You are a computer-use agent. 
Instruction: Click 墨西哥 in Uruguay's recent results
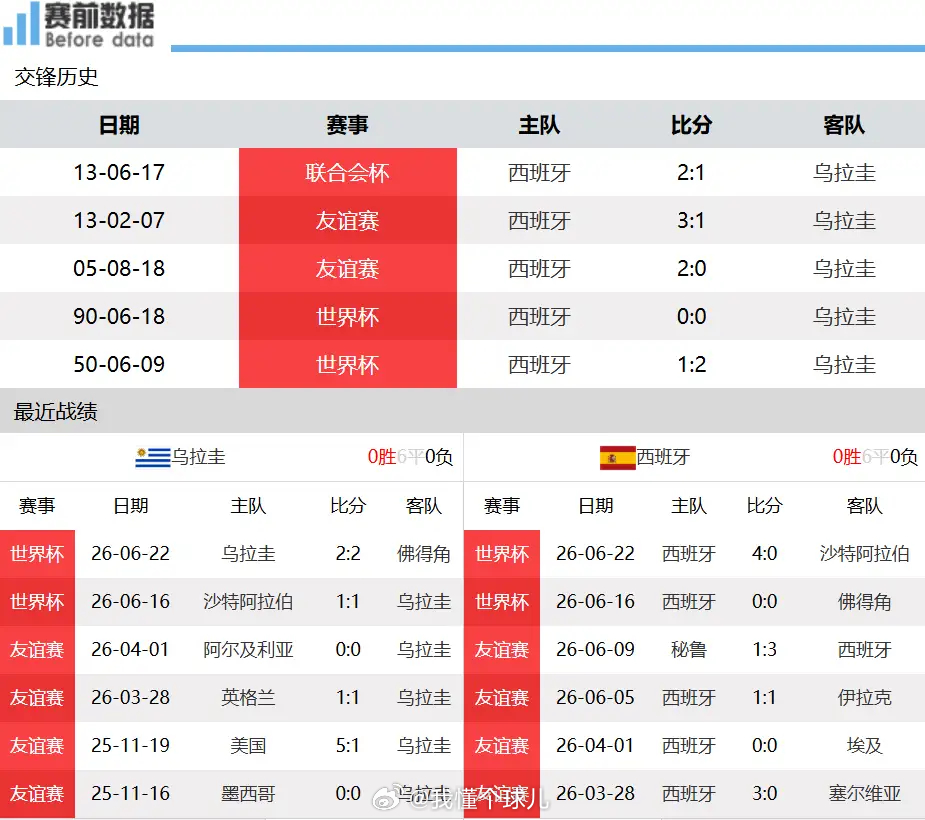tap(248, 793)
